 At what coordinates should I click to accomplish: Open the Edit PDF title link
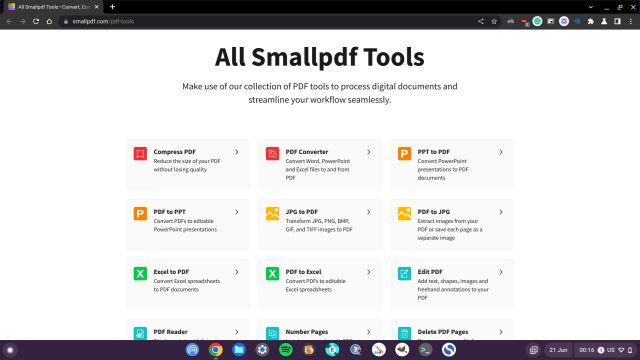430,272
